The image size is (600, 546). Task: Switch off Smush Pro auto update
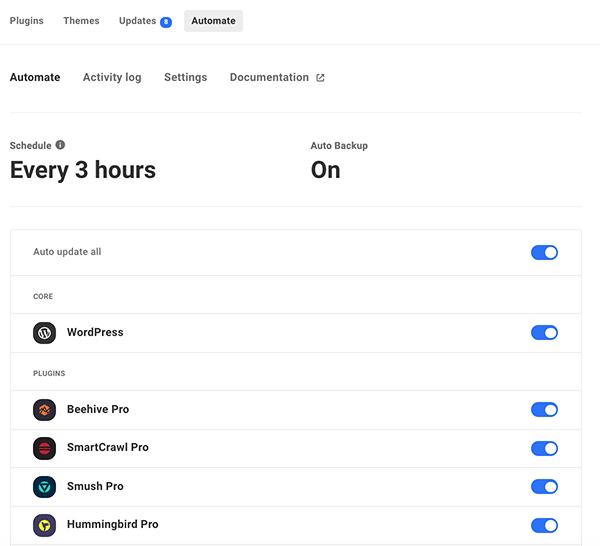coord(544,487)
